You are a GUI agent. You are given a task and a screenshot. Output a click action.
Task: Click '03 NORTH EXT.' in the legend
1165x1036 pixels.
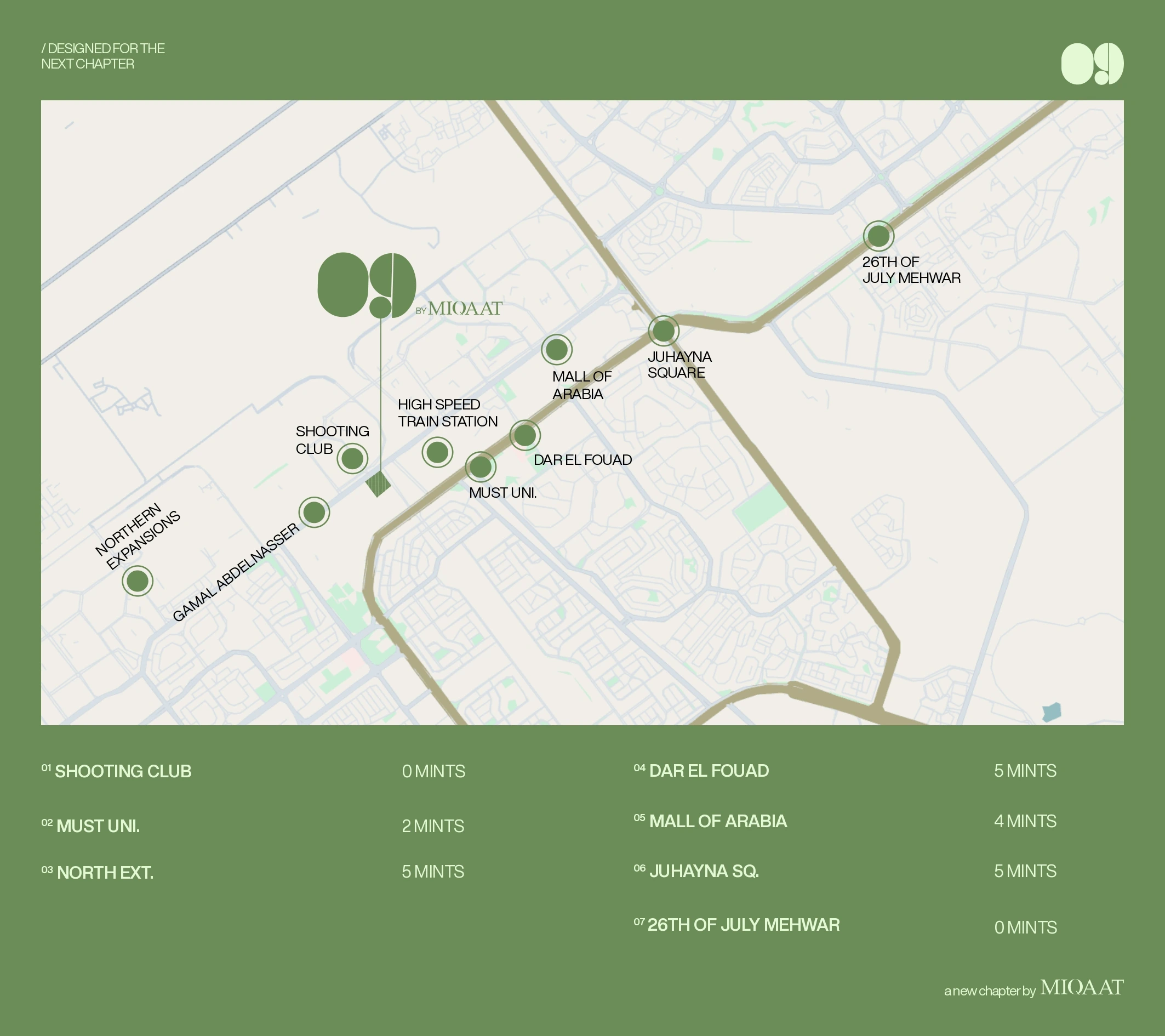coord(98,872)
